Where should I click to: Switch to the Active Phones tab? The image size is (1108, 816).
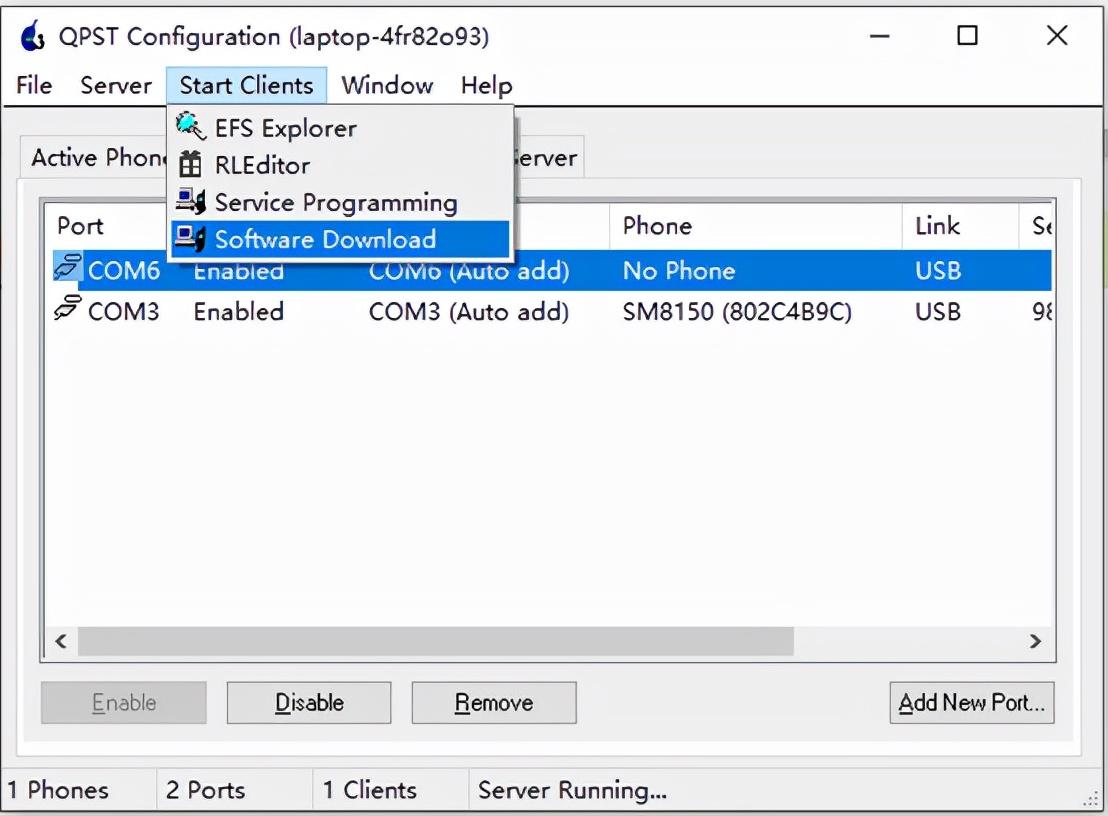click(x=95, y=157)
